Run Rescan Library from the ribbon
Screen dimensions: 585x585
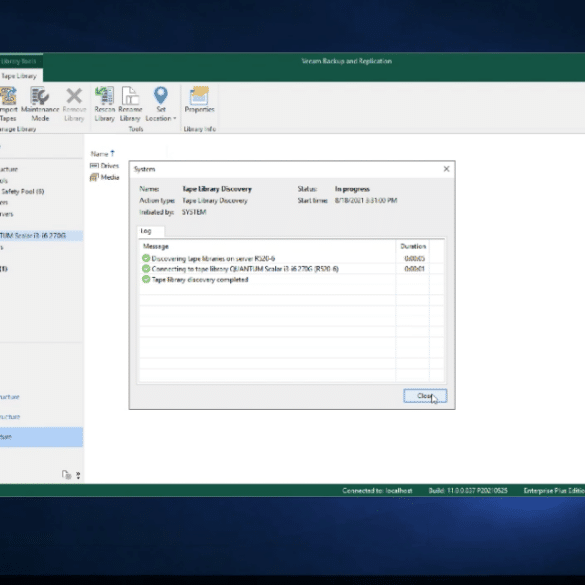(104, 104)
